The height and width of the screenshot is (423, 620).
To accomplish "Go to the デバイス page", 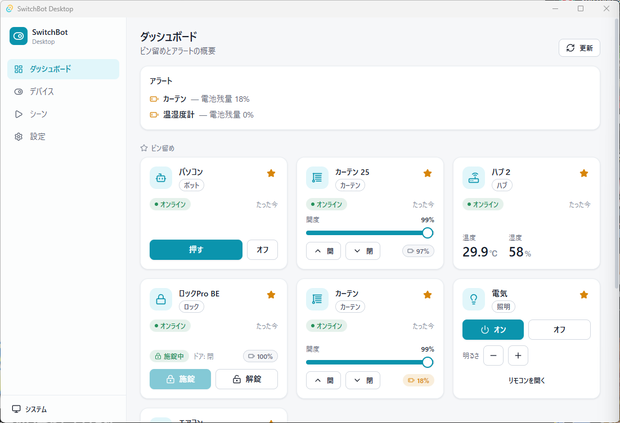I will point(63,92).
